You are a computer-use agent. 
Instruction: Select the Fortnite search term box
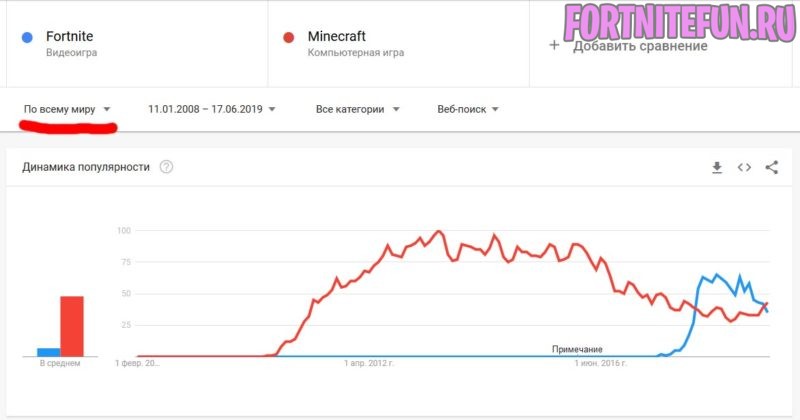pos(135,43)
